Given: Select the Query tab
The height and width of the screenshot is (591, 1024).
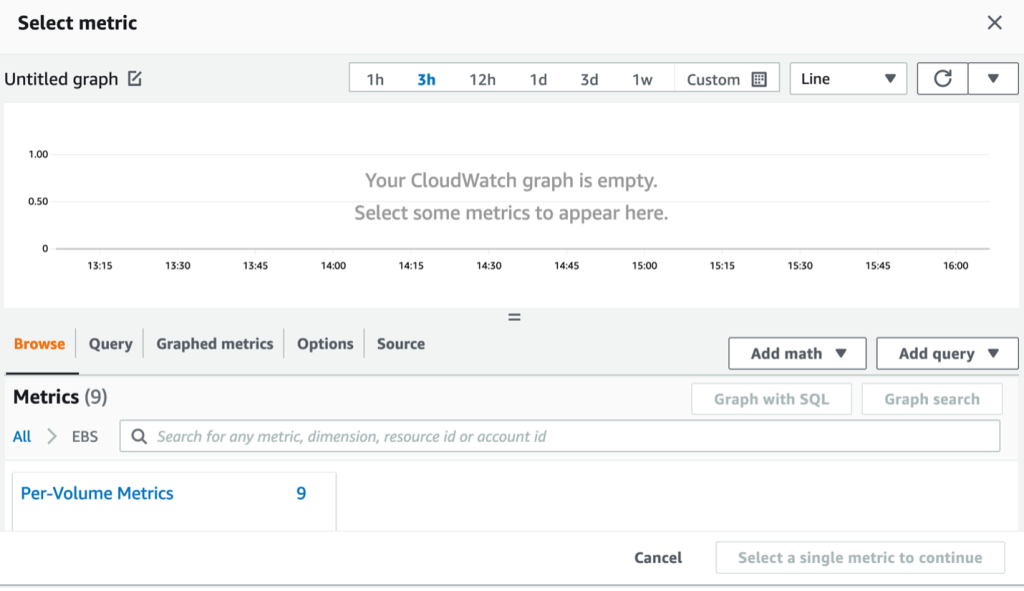Looking at the screenshot, I should pos(110,343).
